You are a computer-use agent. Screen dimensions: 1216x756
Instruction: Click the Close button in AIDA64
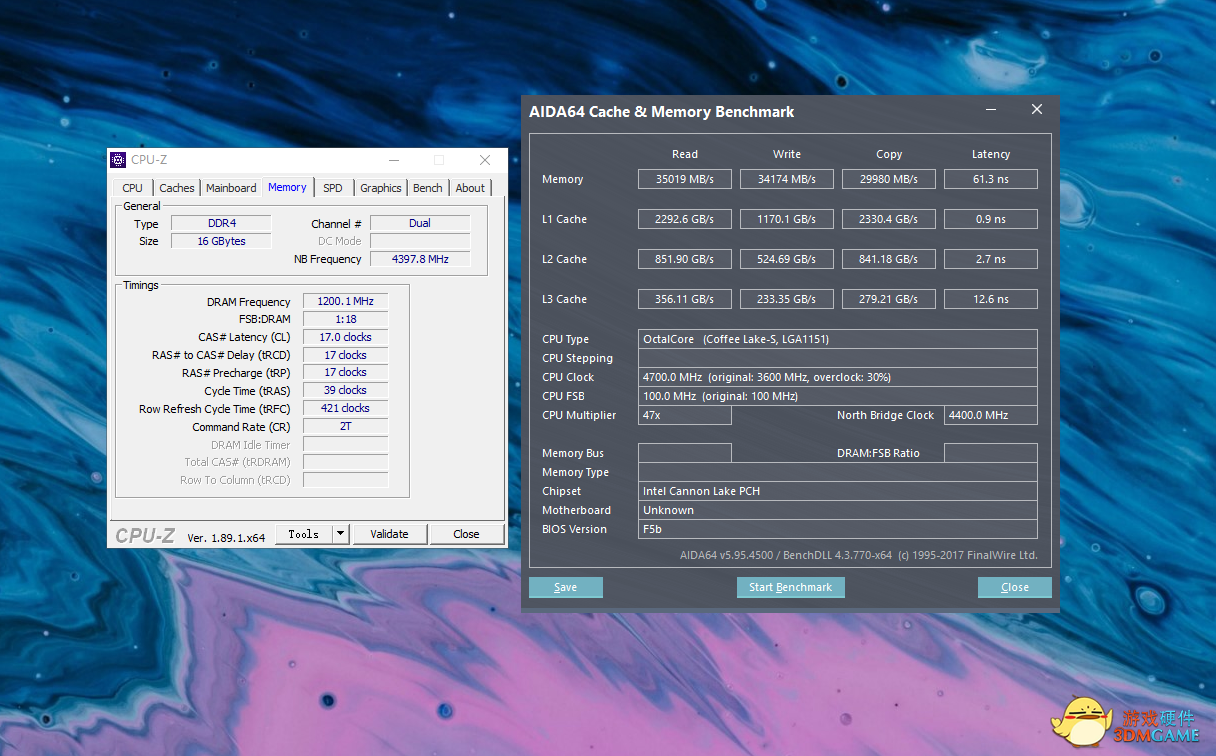tap(1015, 587)
